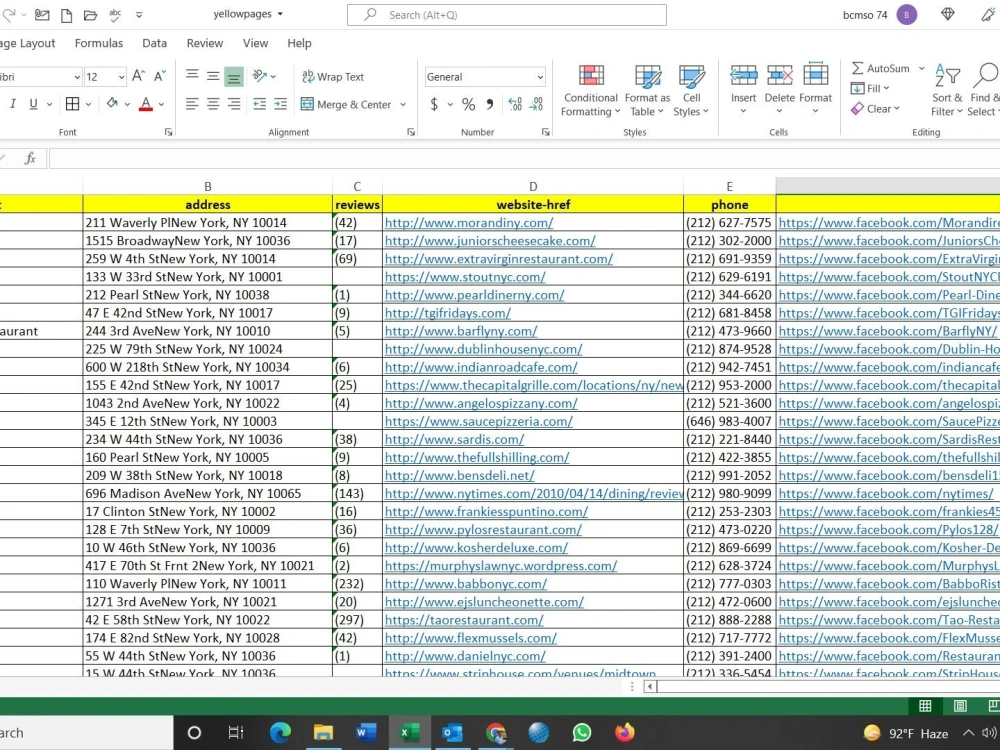This screenshot has width=1000, height=750.
Task: Open Conditional Formatting
Action: pyautogui.click(x=590, y=89)
